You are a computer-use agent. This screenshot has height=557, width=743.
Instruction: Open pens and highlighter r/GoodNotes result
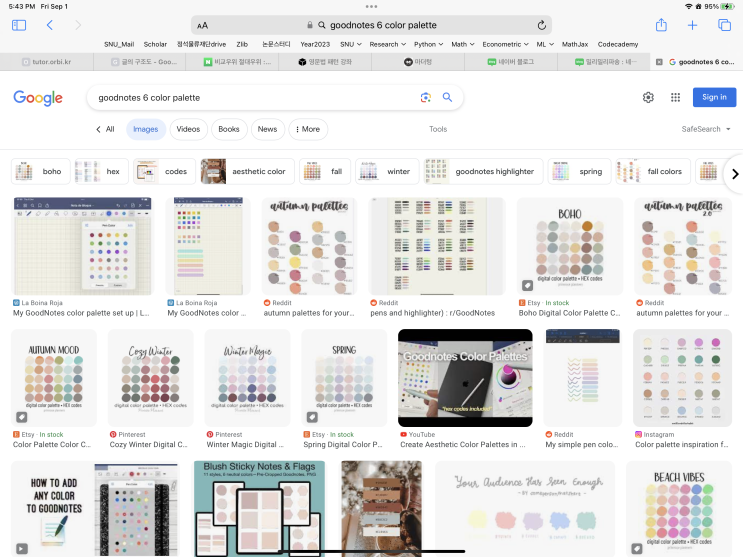pos(433,313)
